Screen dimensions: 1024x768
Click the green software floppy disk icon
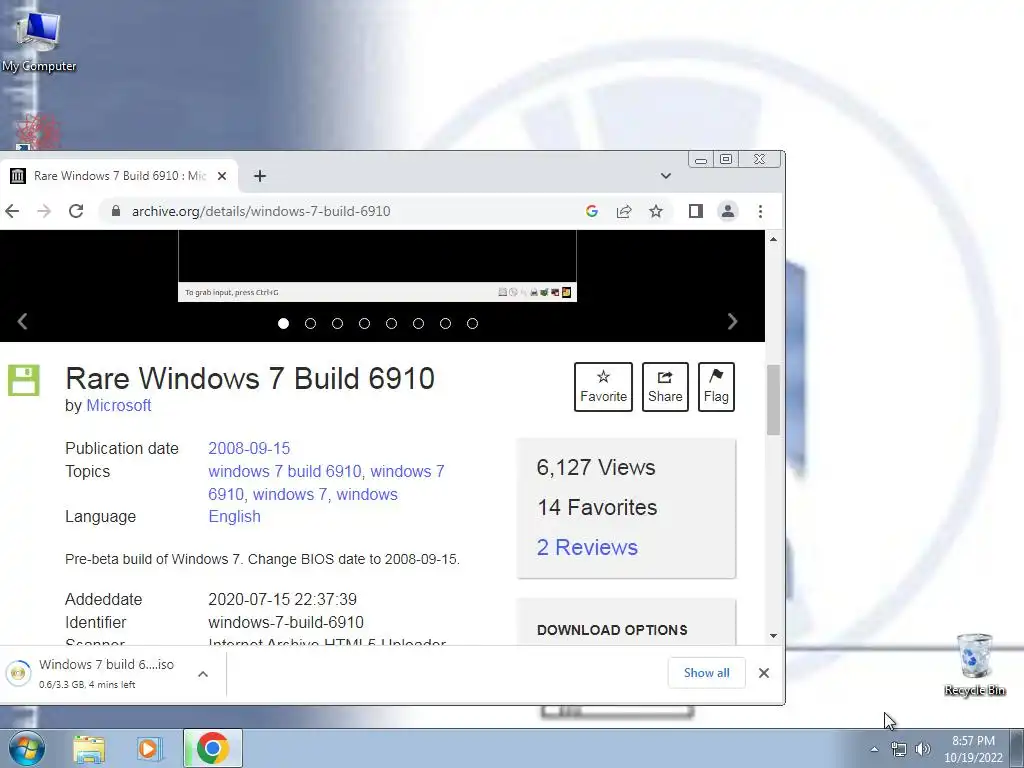pyautogui.click(x=24, y=380)
